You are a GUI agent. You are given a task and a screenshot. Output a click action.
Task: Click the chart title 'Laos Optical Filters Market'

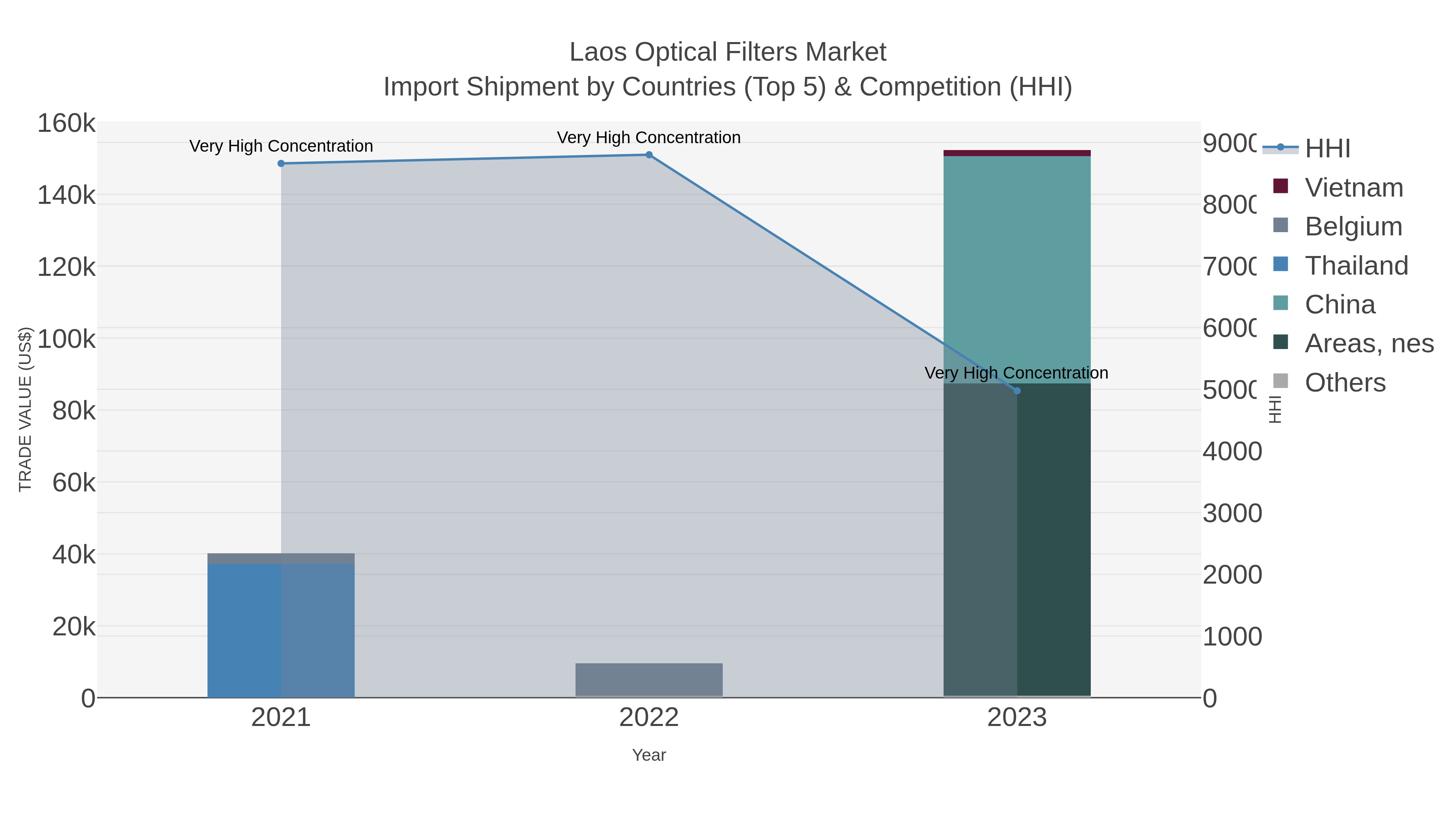point(728,52)
